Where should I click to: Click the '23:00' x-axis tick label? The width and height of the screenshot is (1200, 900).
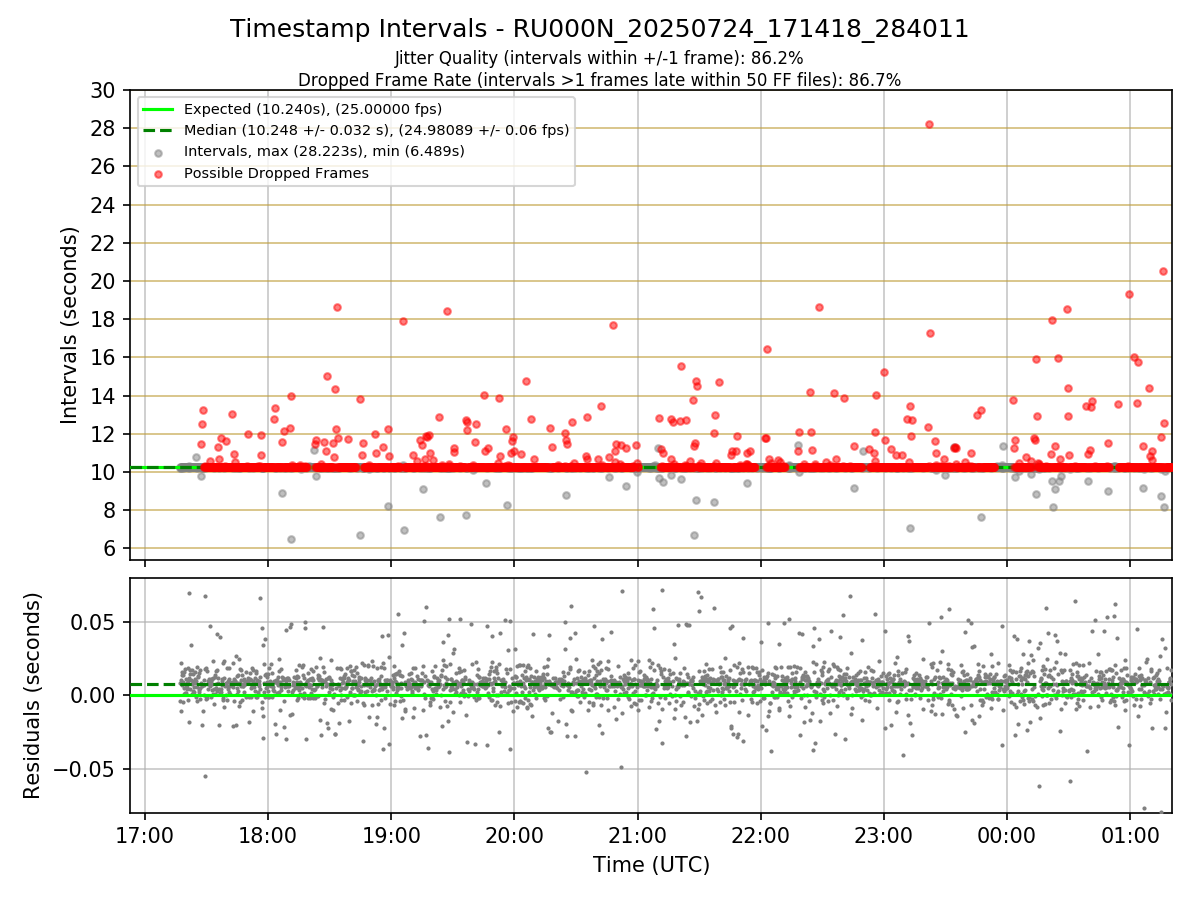(x=883, y=836)
